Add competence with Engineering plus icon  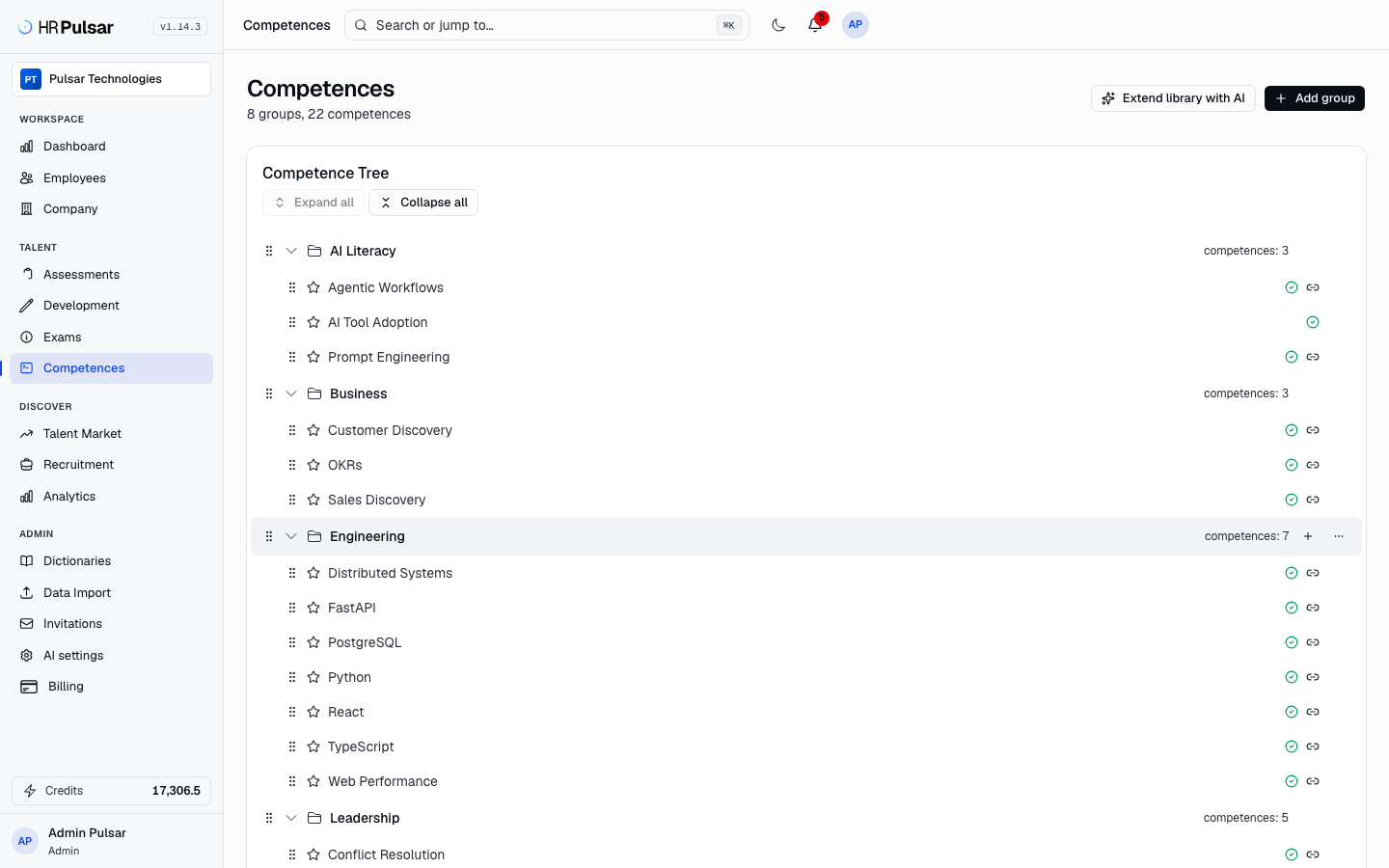[1308, 536]
